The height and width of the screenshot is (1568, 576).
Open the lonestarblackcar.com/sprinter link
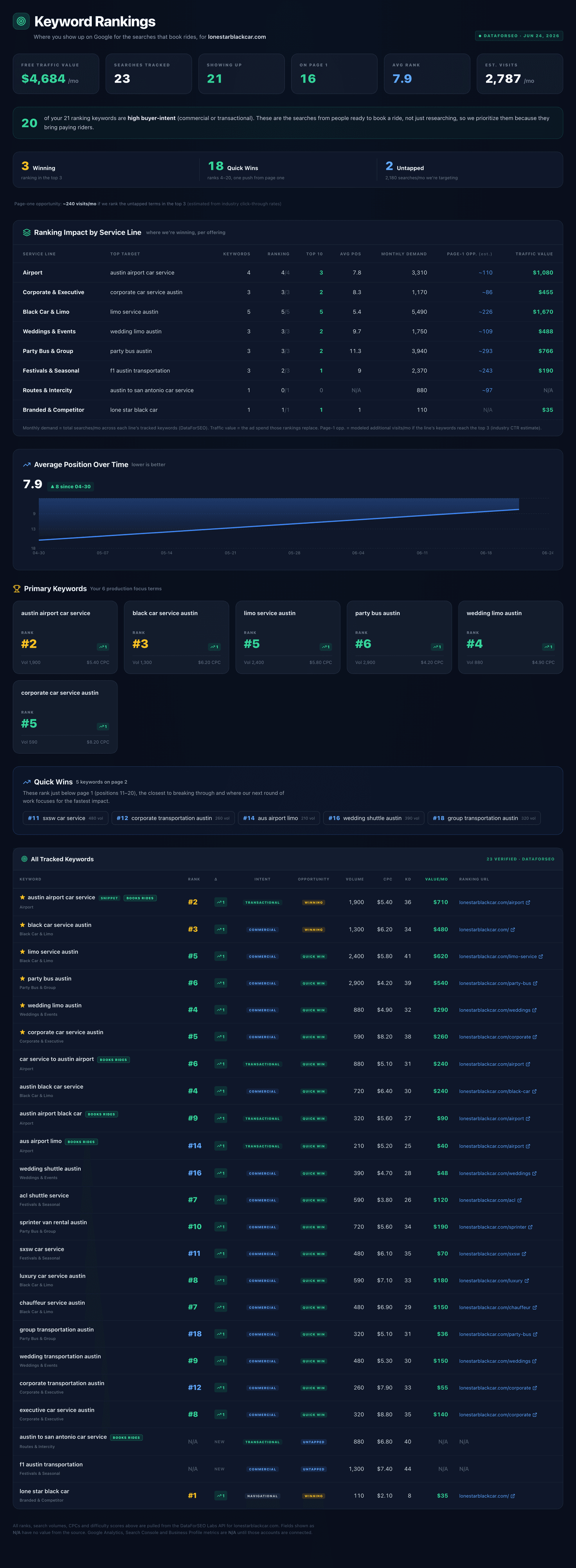coord(496,1226)
